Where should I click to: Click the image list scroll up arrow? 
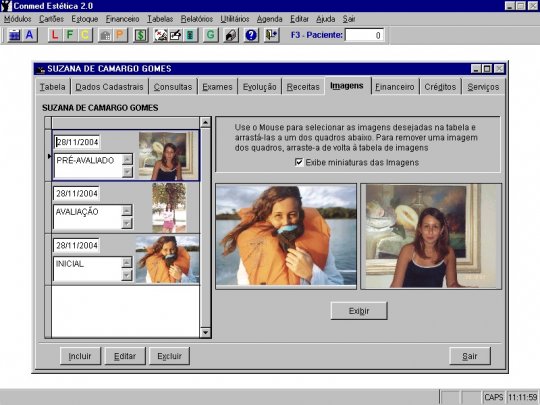(205, 122)
